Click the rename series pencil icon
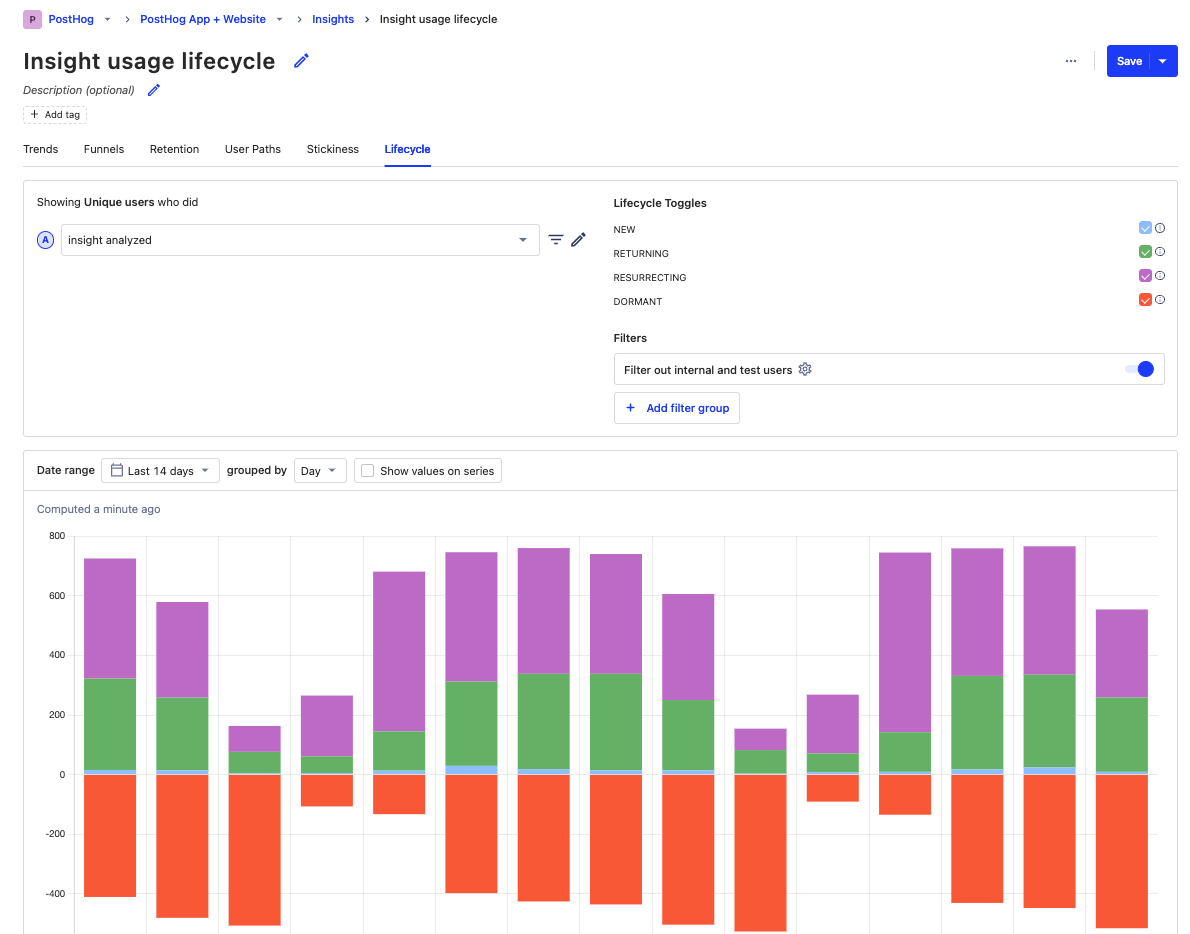The width and height of the screenshot is (1190, 934). [578, 240]
